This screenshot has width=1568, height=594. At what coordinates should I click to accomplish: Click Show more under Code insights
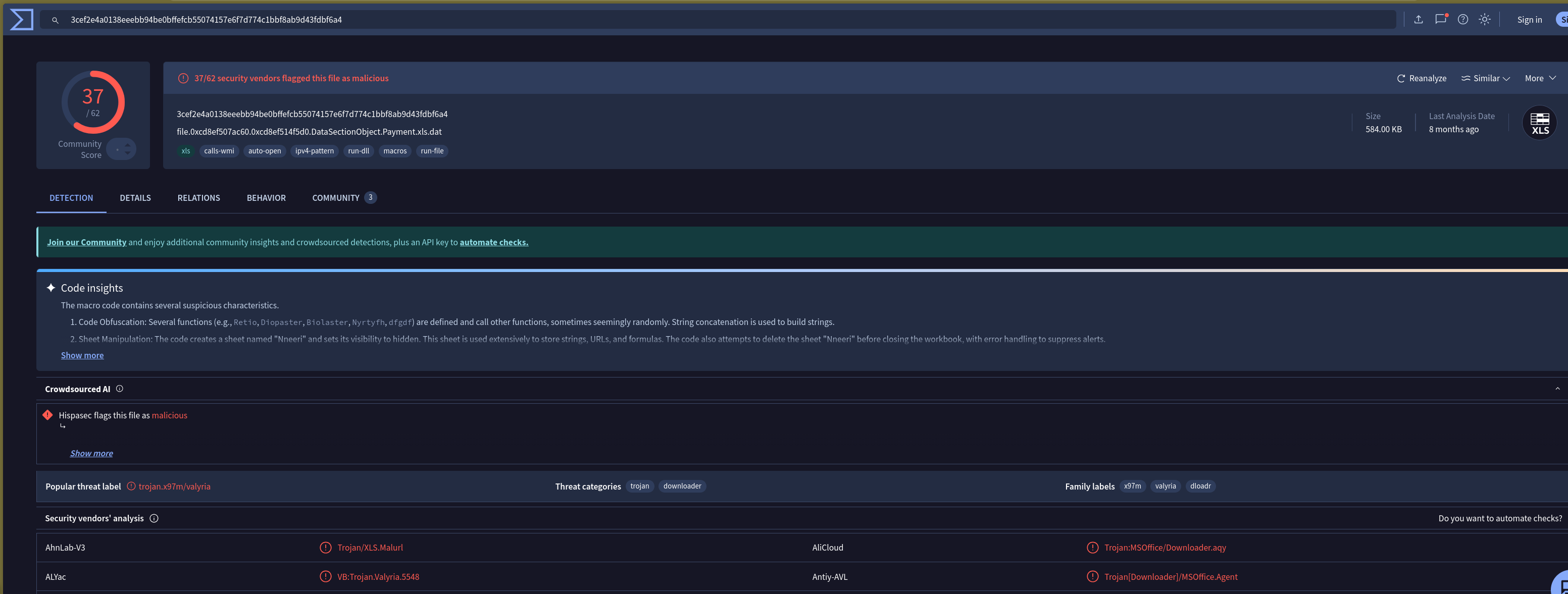coord(82,355)
